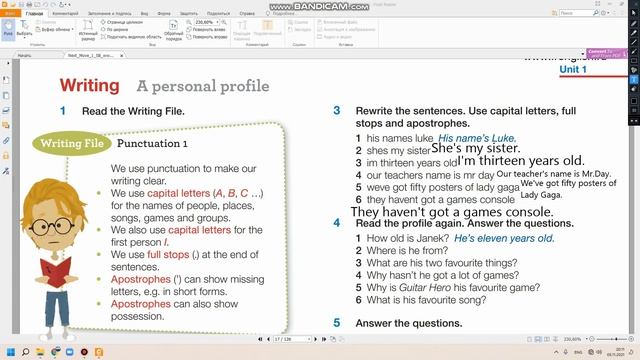640x360 pixels.
Task: Open Attachments paperclip panel in sidebar
Action: pos(6,141)
